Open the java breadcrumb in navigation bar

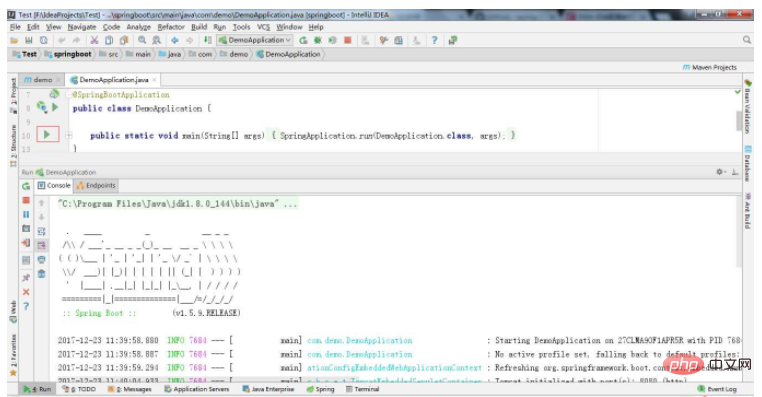coord(170,54)
